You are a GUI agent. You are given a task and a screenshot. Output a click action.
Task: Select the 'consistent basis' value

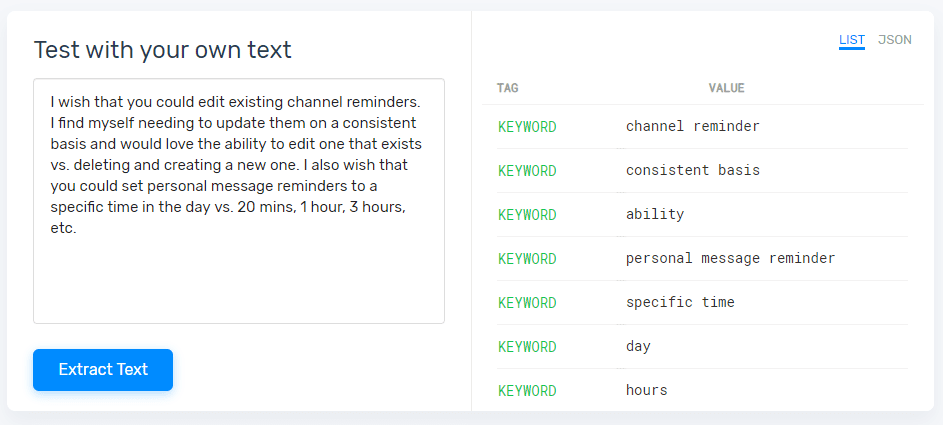(693, 171)
